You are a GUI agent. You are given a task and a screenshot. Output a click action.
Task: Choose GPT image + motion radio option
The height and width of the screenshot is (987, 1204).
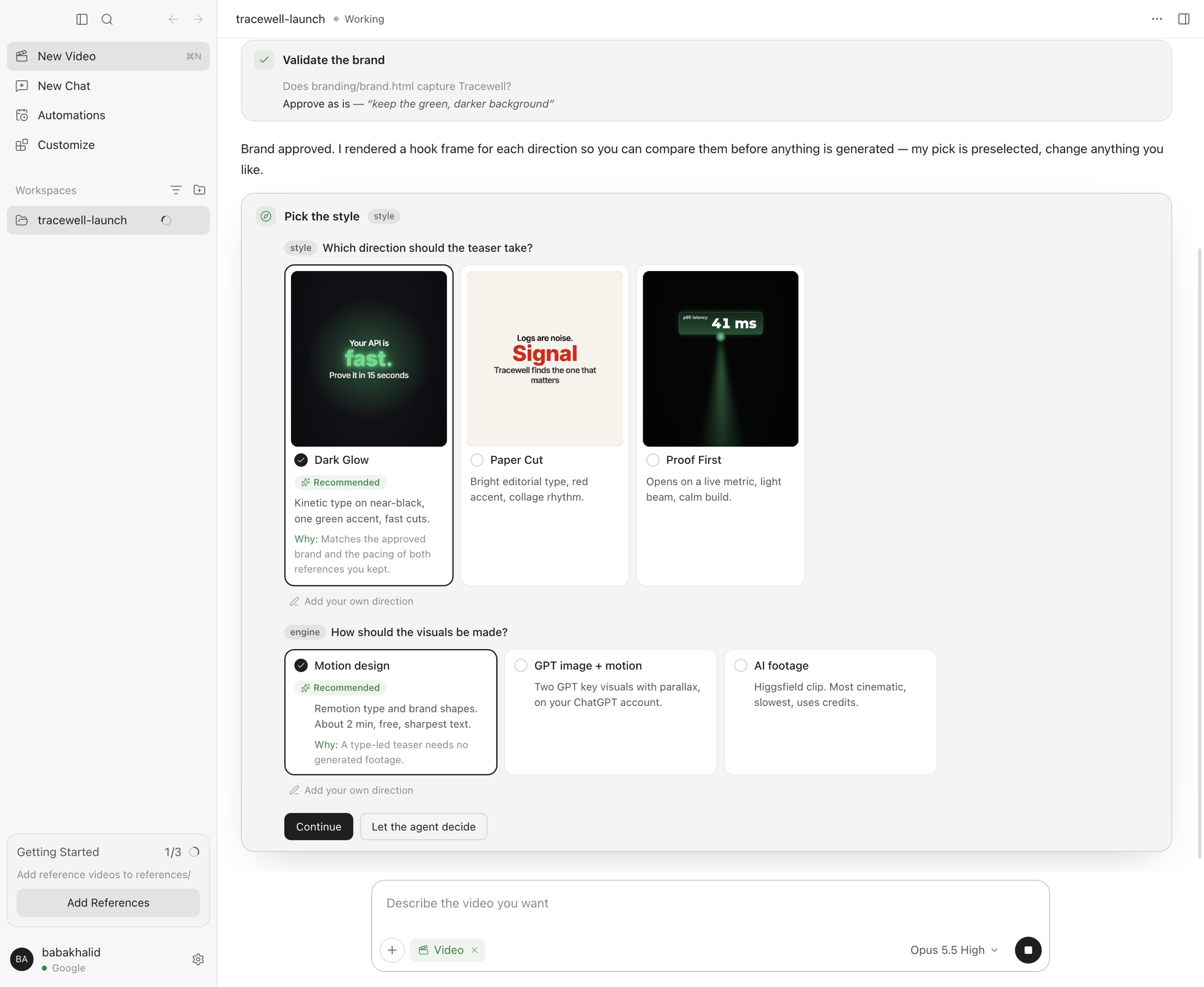[x=521, y=665]
